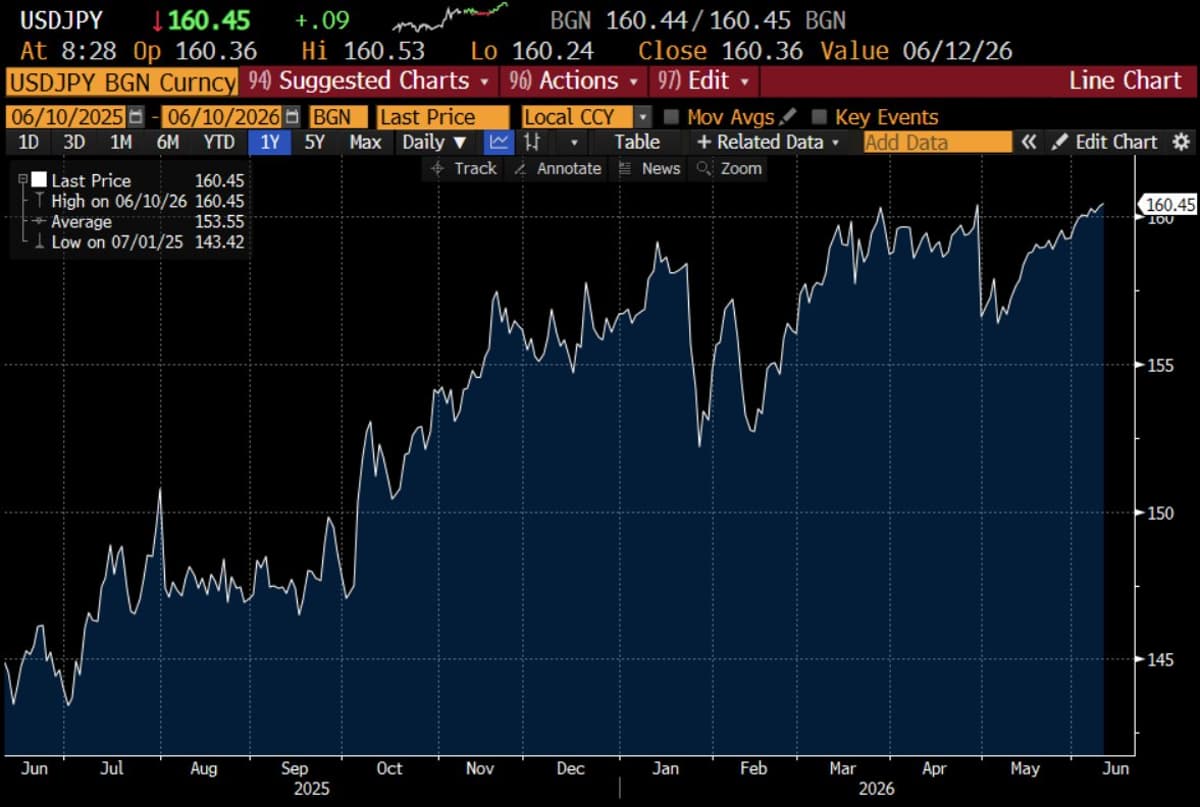
Task: Select the 1Y range tab
Action: [x=270, y=142]
